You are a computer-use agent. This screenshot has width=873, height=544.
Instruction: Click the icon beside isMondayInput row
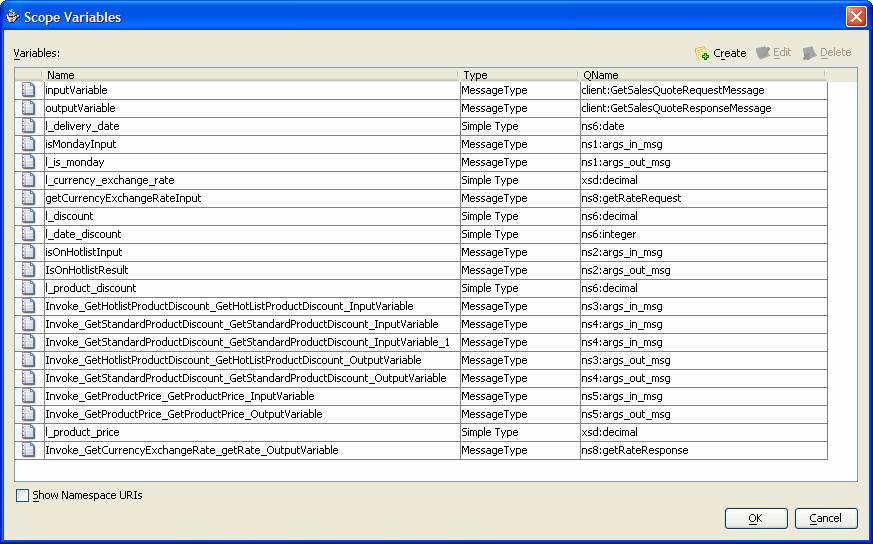click(x=29, y=144)
